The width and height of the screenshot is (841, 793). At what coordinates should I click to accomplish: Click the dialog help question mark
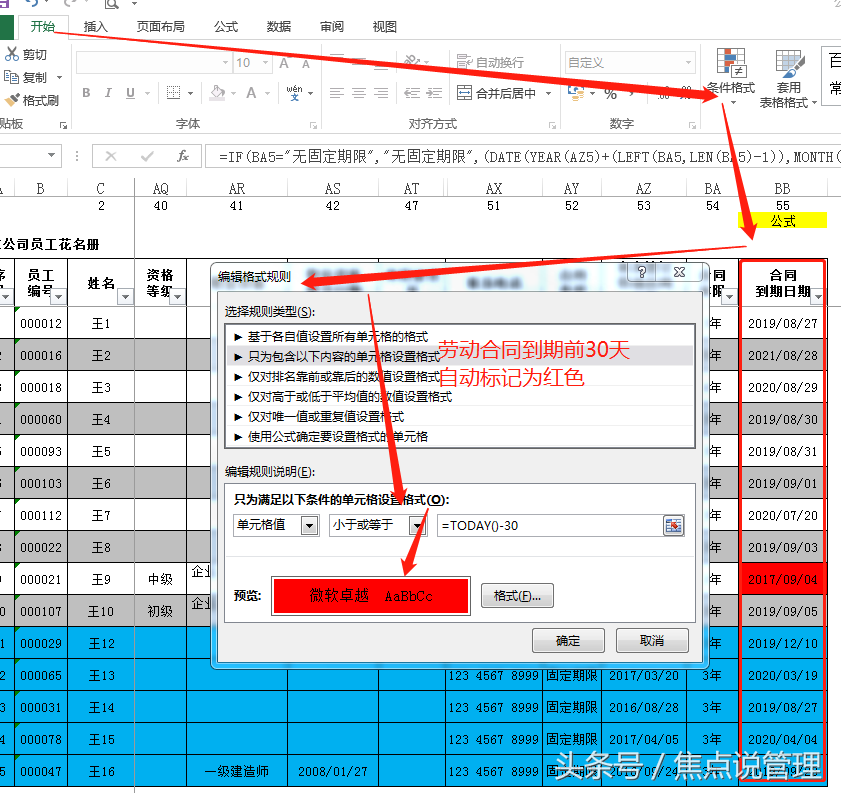642,272
